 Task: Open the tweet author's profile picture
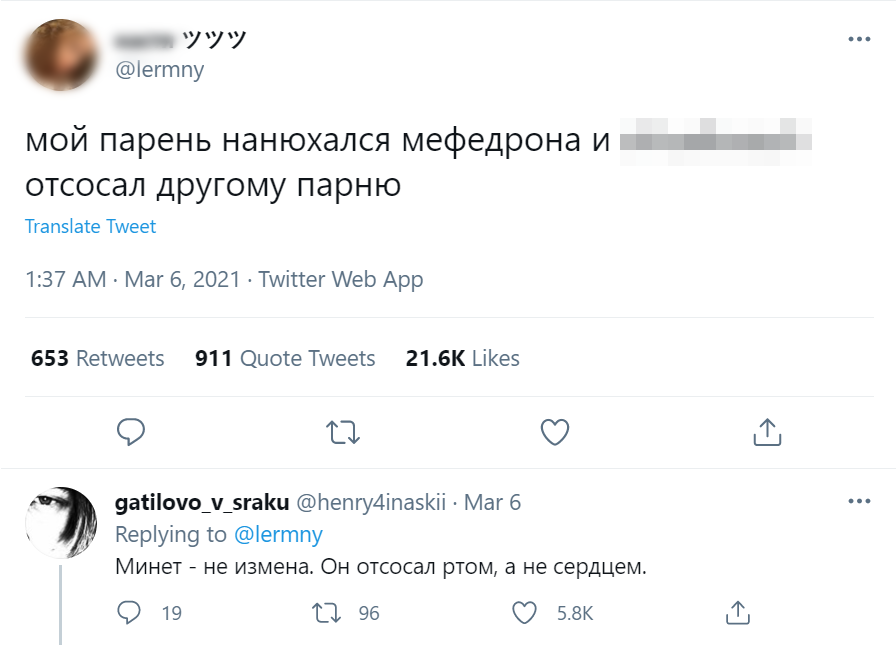pyautogui.click(x=60, y=54)
